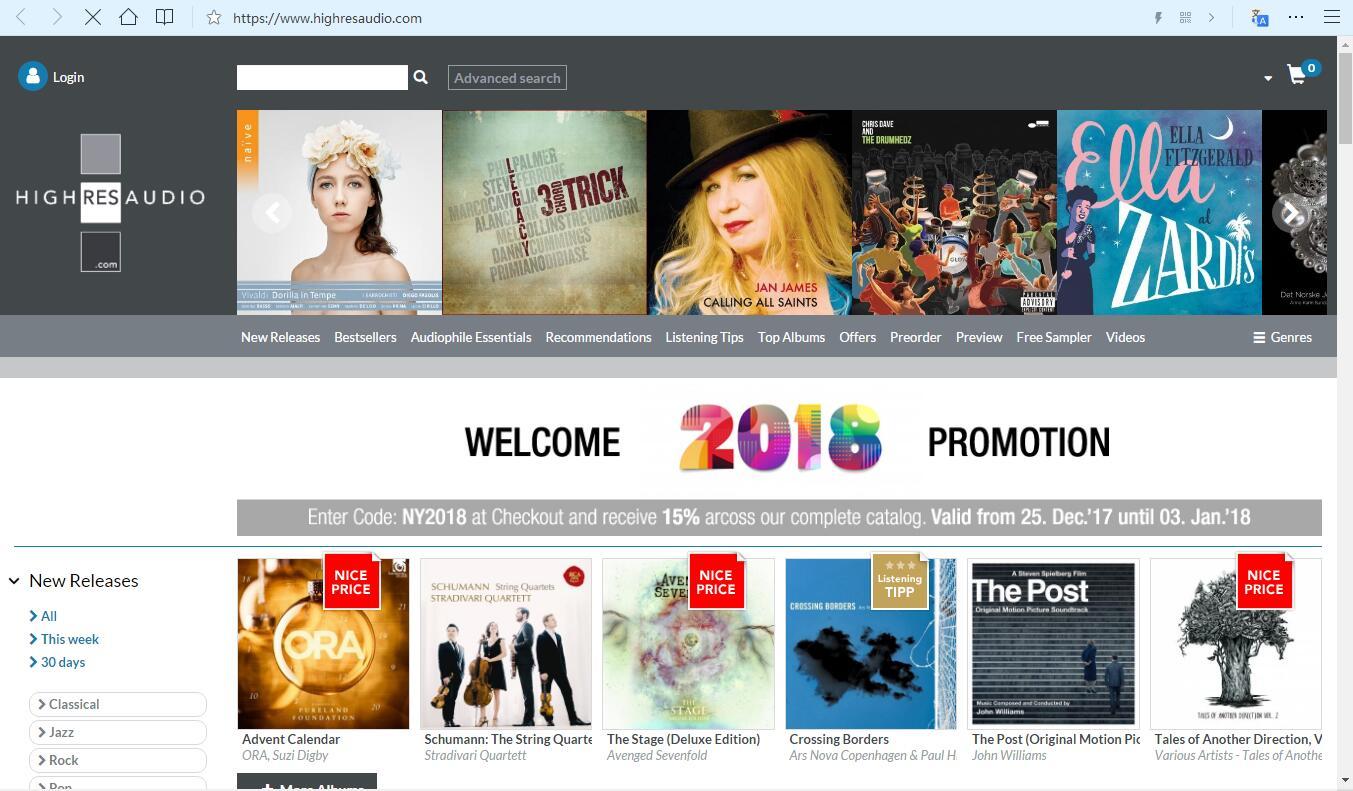Open the Bestsellers menu item
Viewport: 1353px width, 791px height.
365,337
